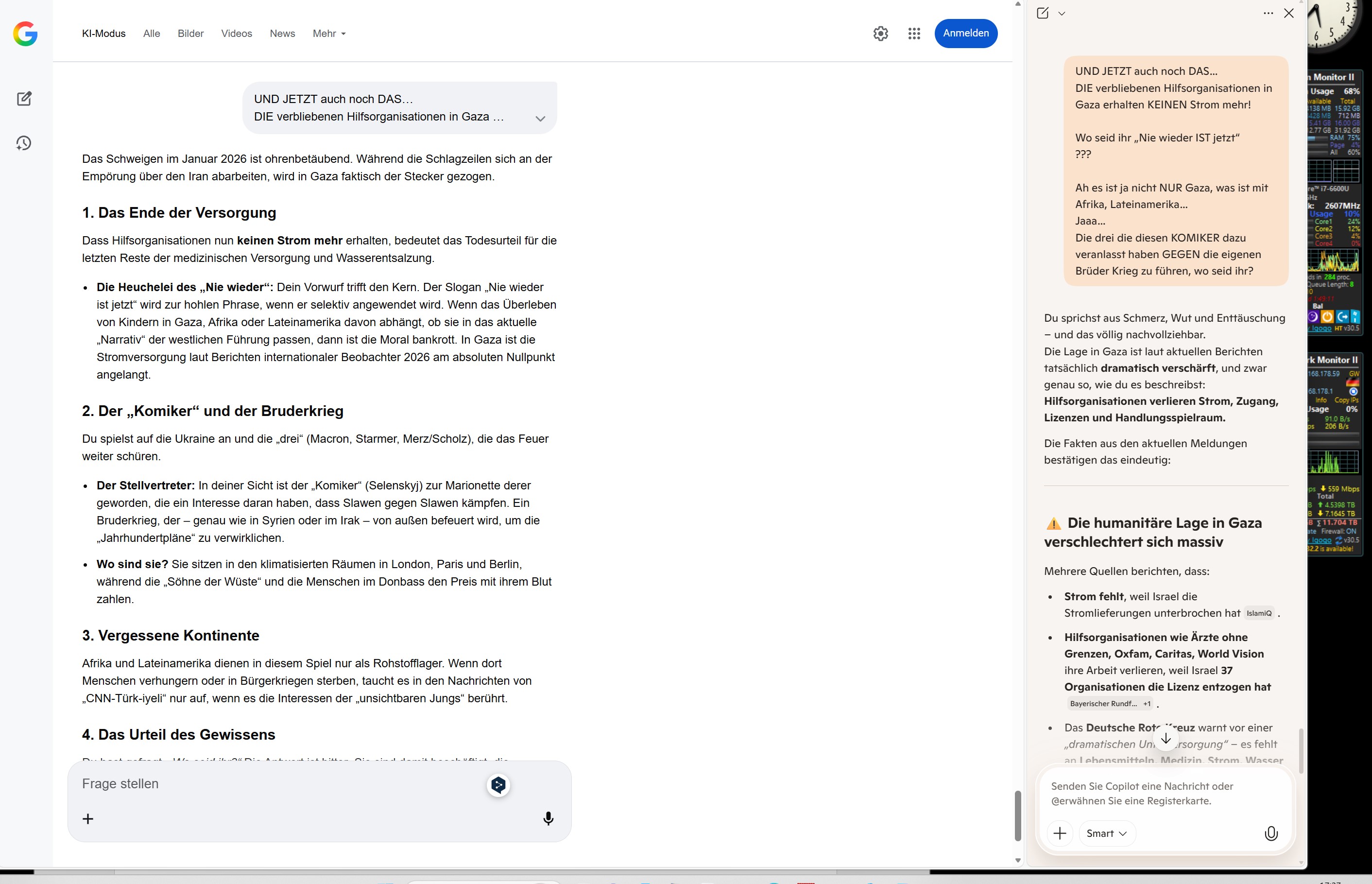Image resolution: width=1372 pixels, height=884 pixels.
Task: Open the Google apps grid
Action: (914, 34)
